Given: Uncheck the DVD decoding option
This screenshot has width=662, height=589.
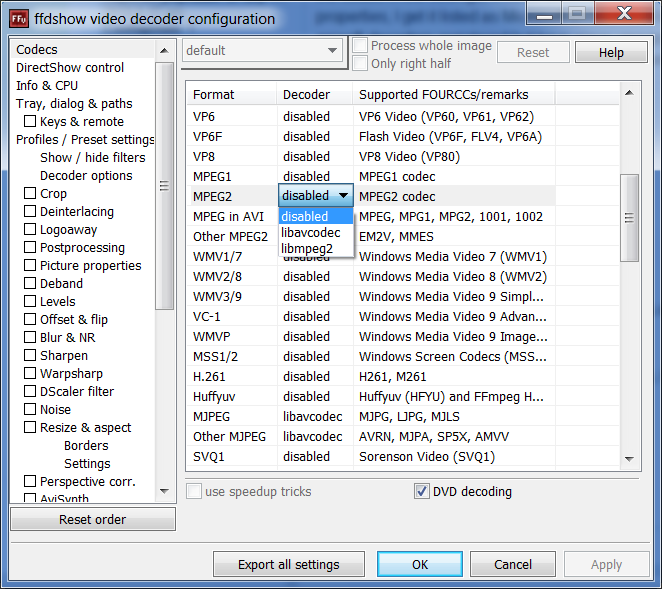Looking at the screenshot, I should (421, 491).
